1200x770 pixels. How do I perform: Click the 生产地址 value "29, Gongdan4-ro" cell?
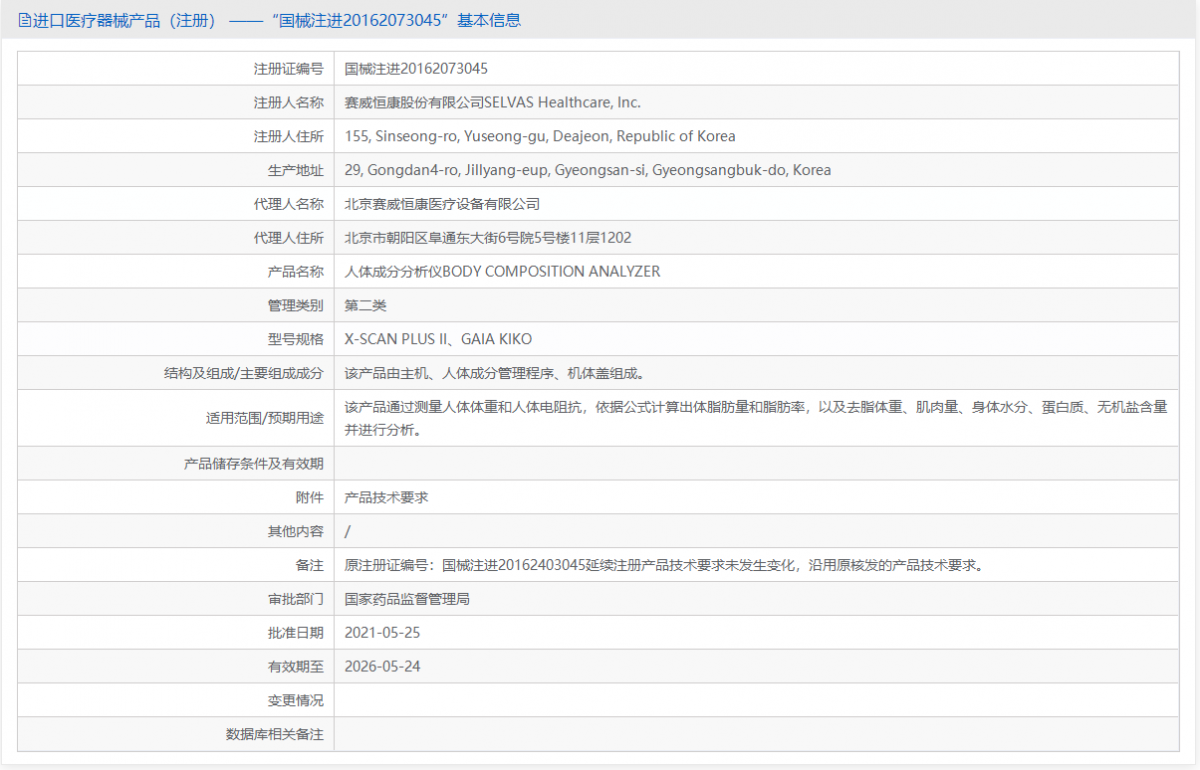(x=587, y=170)
